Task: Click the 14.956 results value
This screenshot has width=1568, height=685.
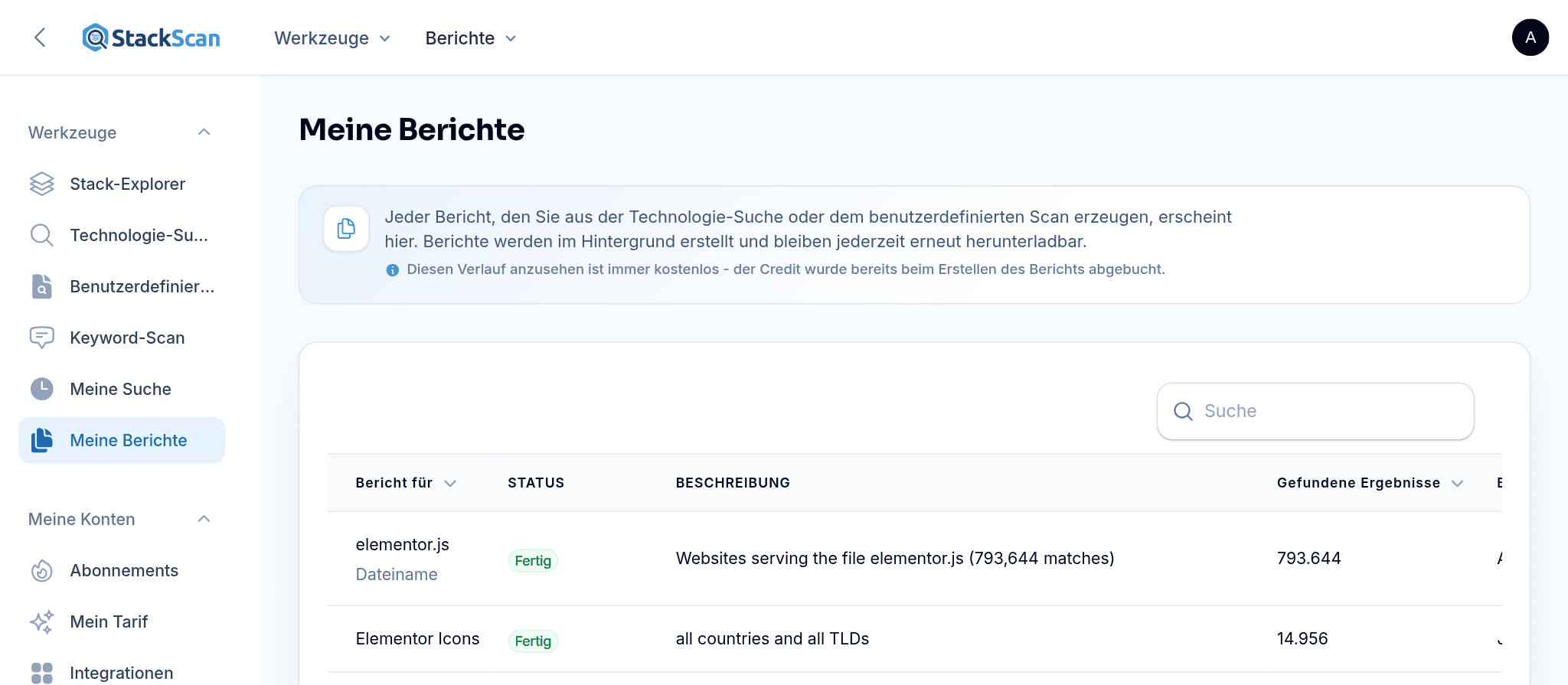Action: click(x=1302, y=638)
